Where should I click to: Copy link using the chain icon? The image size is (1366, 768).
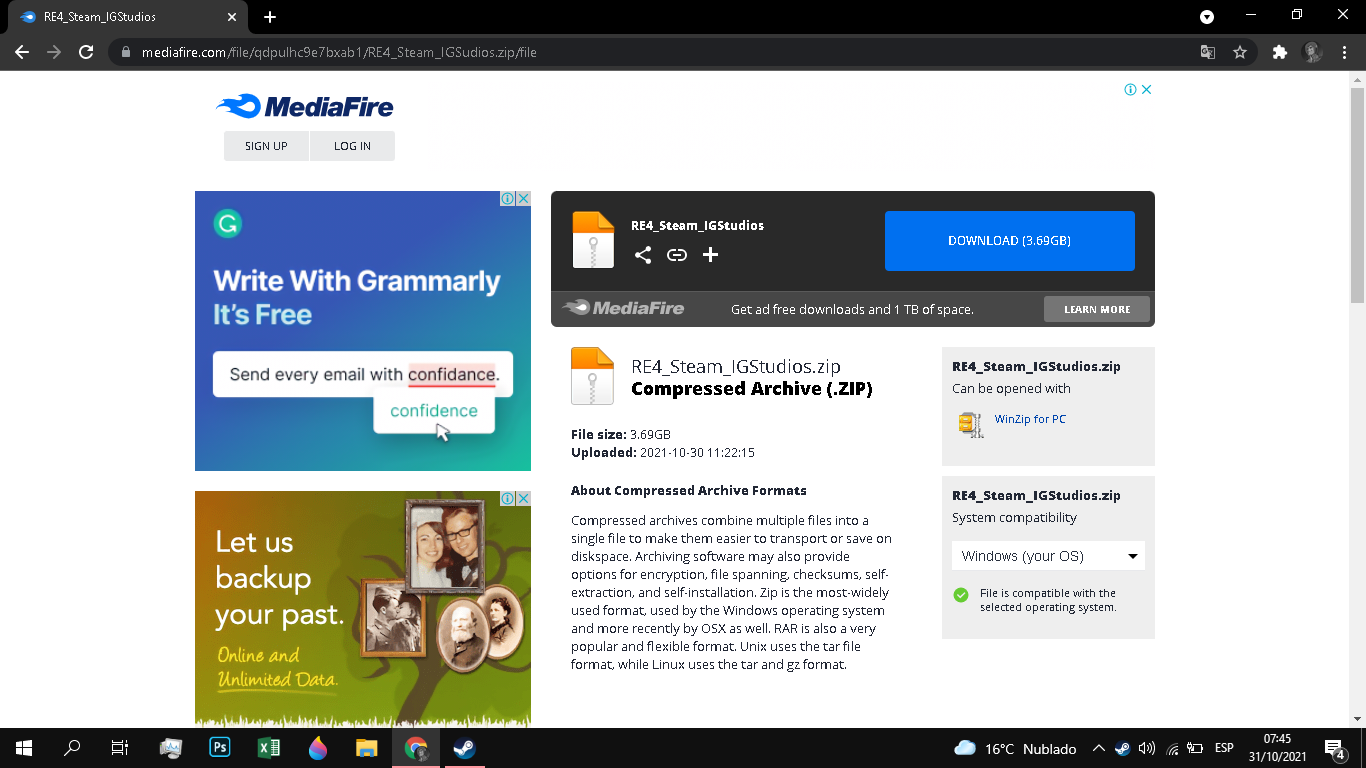(677, 255)
